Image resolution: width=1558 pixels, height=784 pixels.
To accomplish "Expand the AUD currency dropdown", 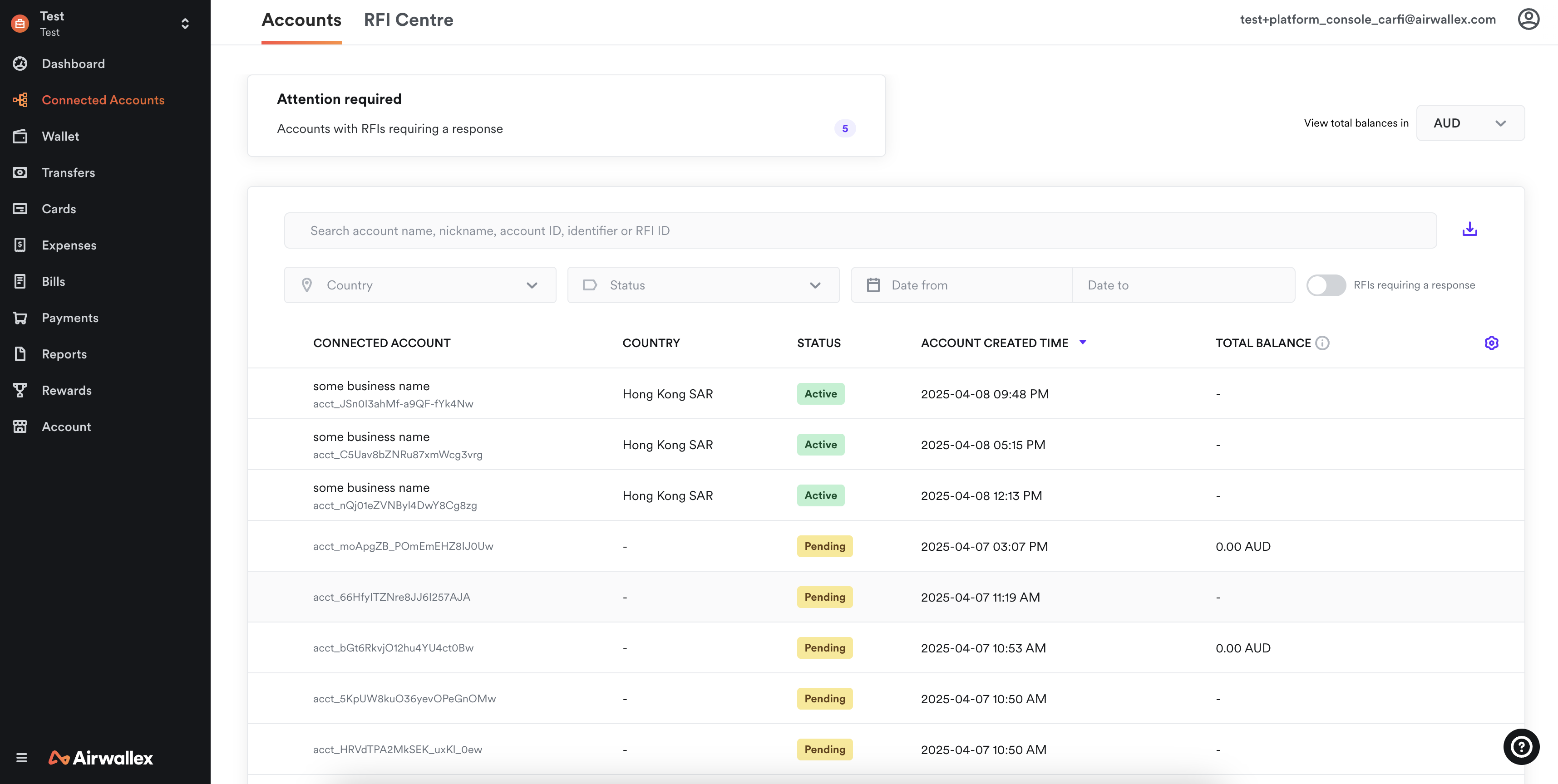I will pyautogui.click(x=1469, y=123).
